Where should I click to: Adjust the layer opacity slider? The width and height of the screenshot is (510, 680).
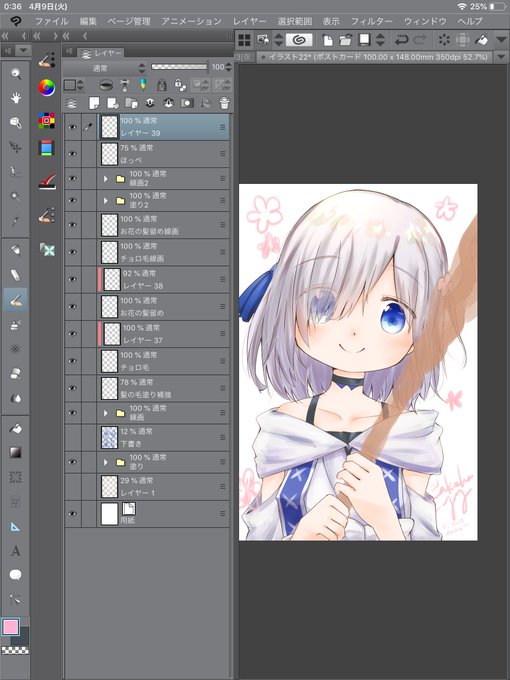pos(179,67)
